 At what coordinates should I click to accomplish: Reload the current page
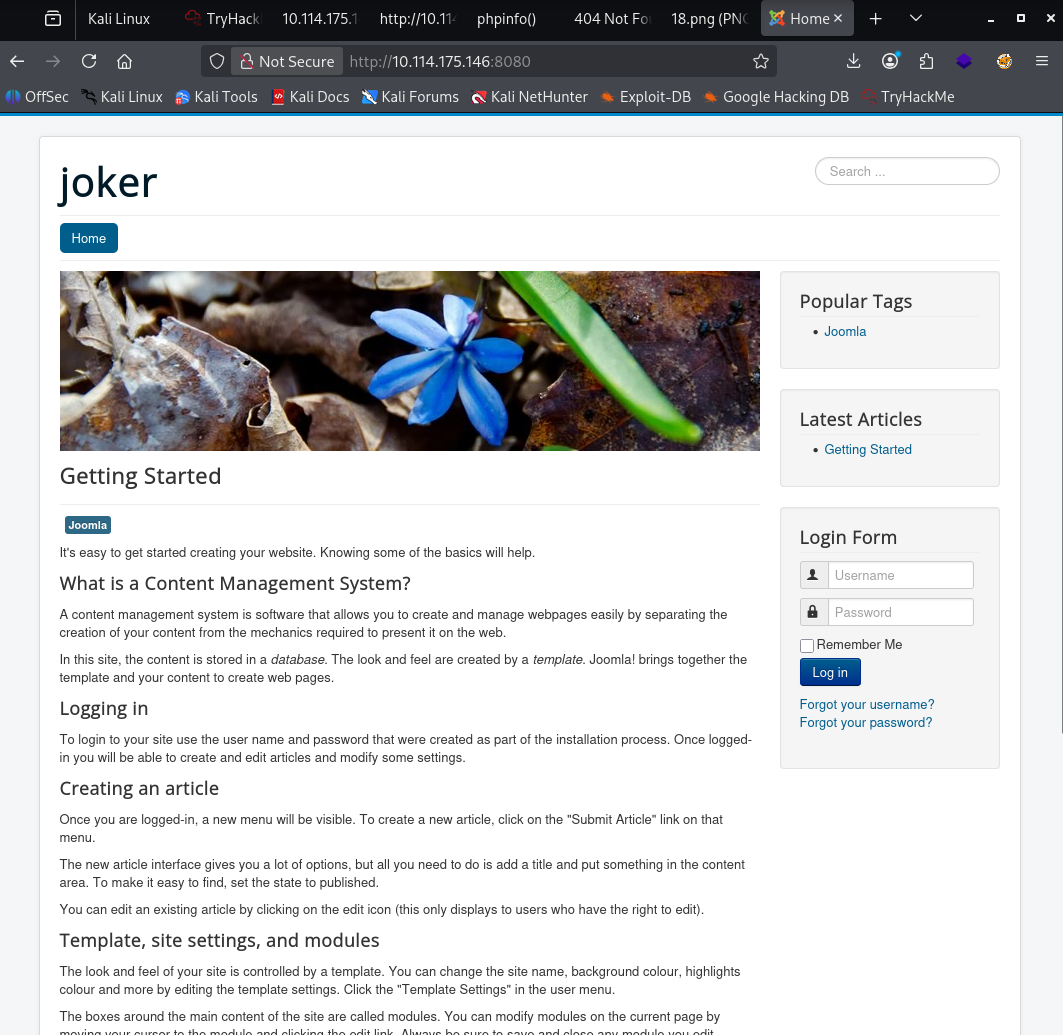pyautogui.click(x=89, y=61)
